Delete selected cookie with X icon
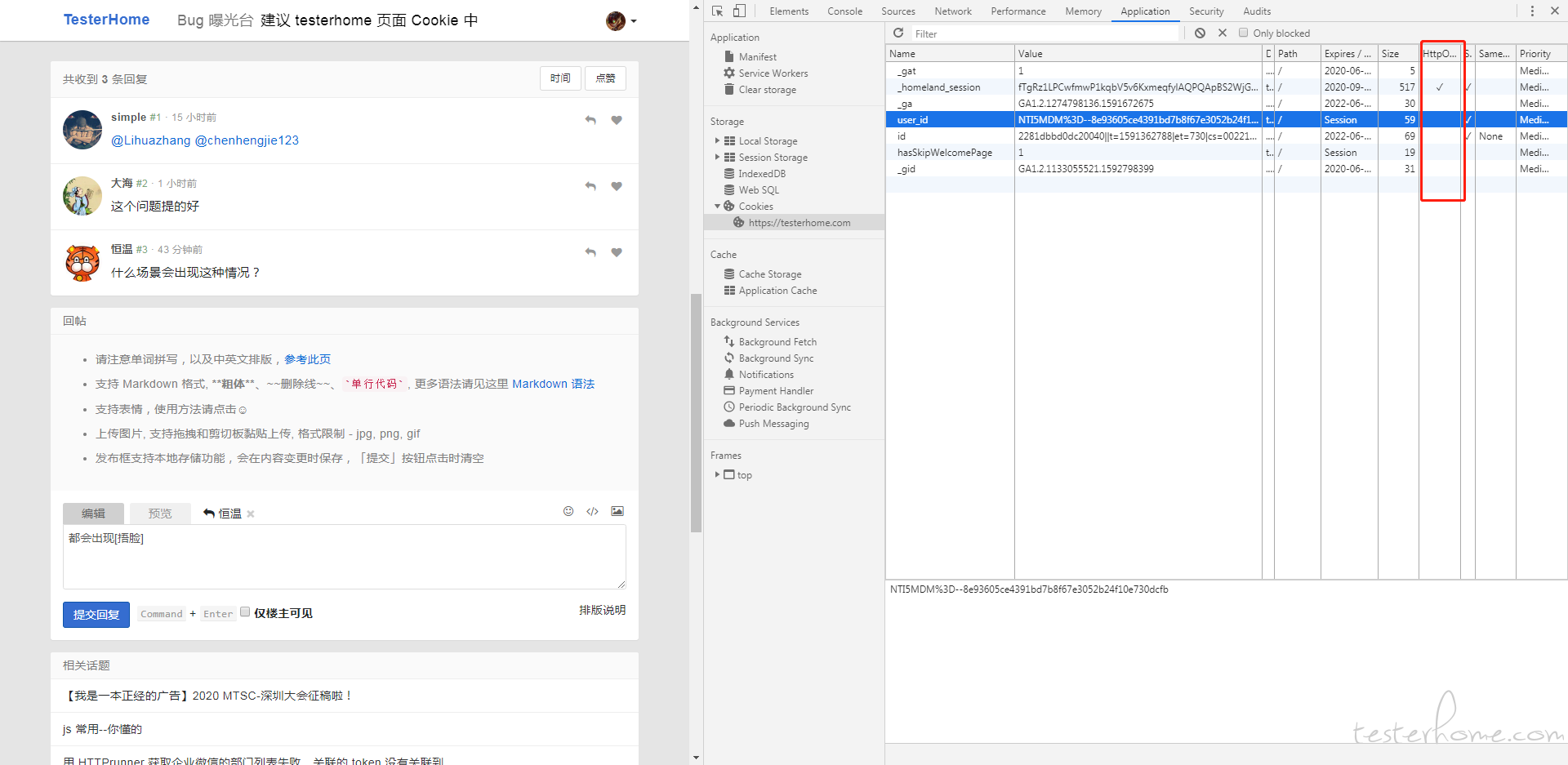The image size is (1568, 765). (x=1223, y=33)
